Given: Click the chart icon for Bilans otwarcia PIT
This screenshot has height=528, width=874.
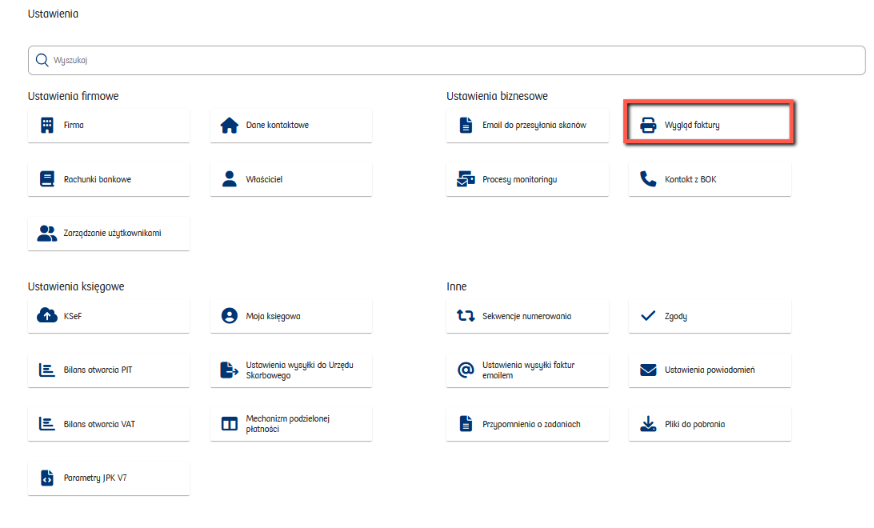Looking at the screenshot, I should [x=47, y=370].
